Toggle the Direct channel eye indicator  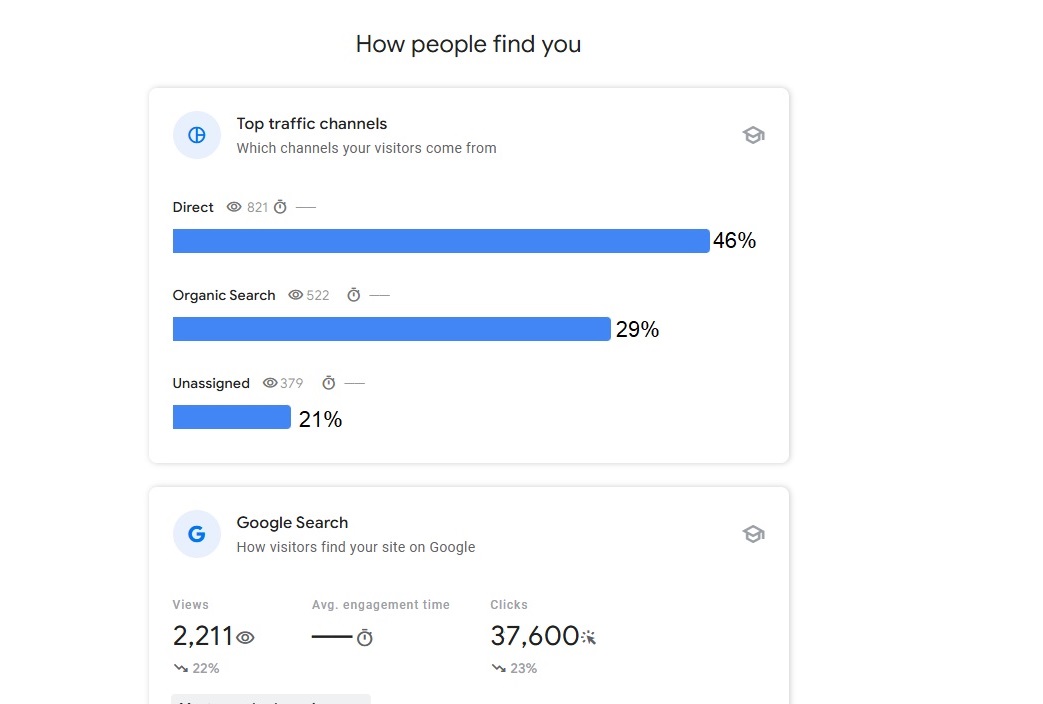pyautogui.click(x=232, y=207)
